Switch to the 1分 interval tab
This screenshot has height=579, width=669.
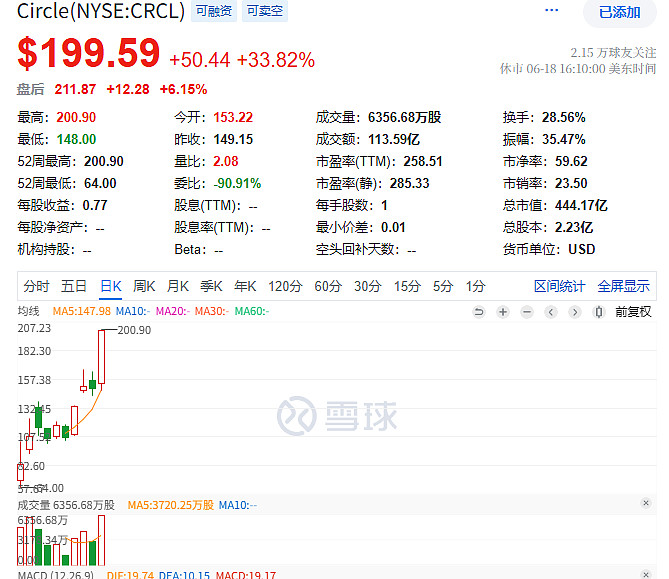pyautogui.click(x=475, y=286)
